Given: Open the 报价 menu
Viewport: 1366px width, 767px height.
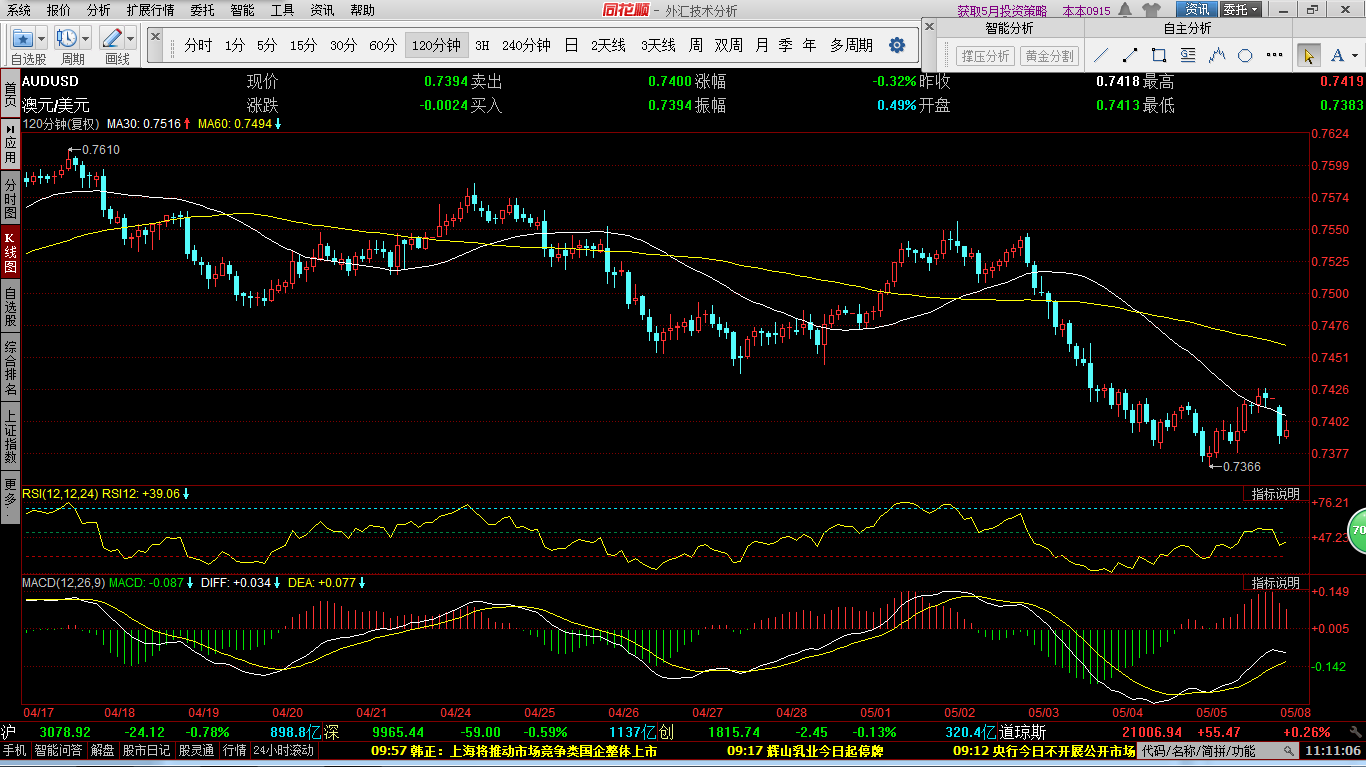Looking at the screenshot, I should click(59, 10).
